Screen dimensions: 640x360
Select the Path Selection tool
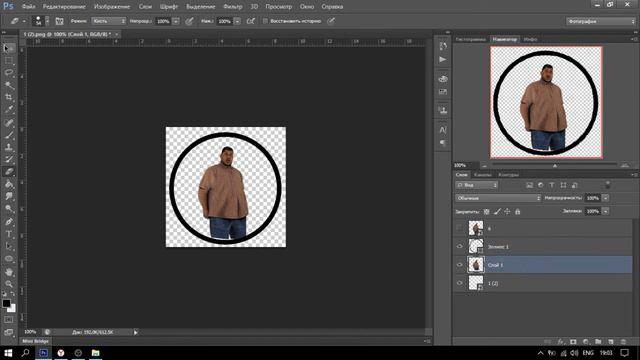point(9,246)
